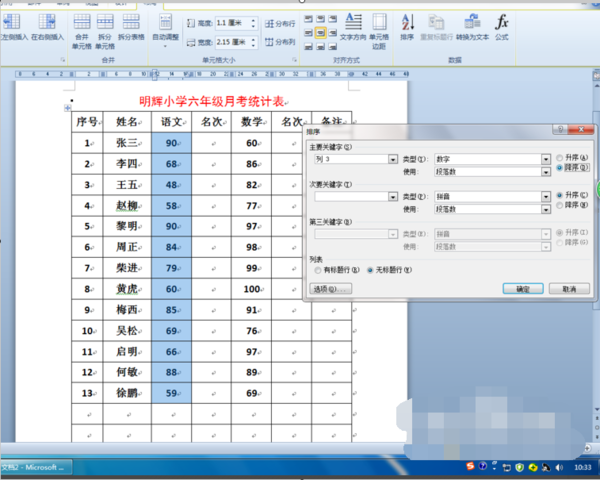
Task: Click the Split Cells (拆分单元格) icon
Action: (105, 21)
